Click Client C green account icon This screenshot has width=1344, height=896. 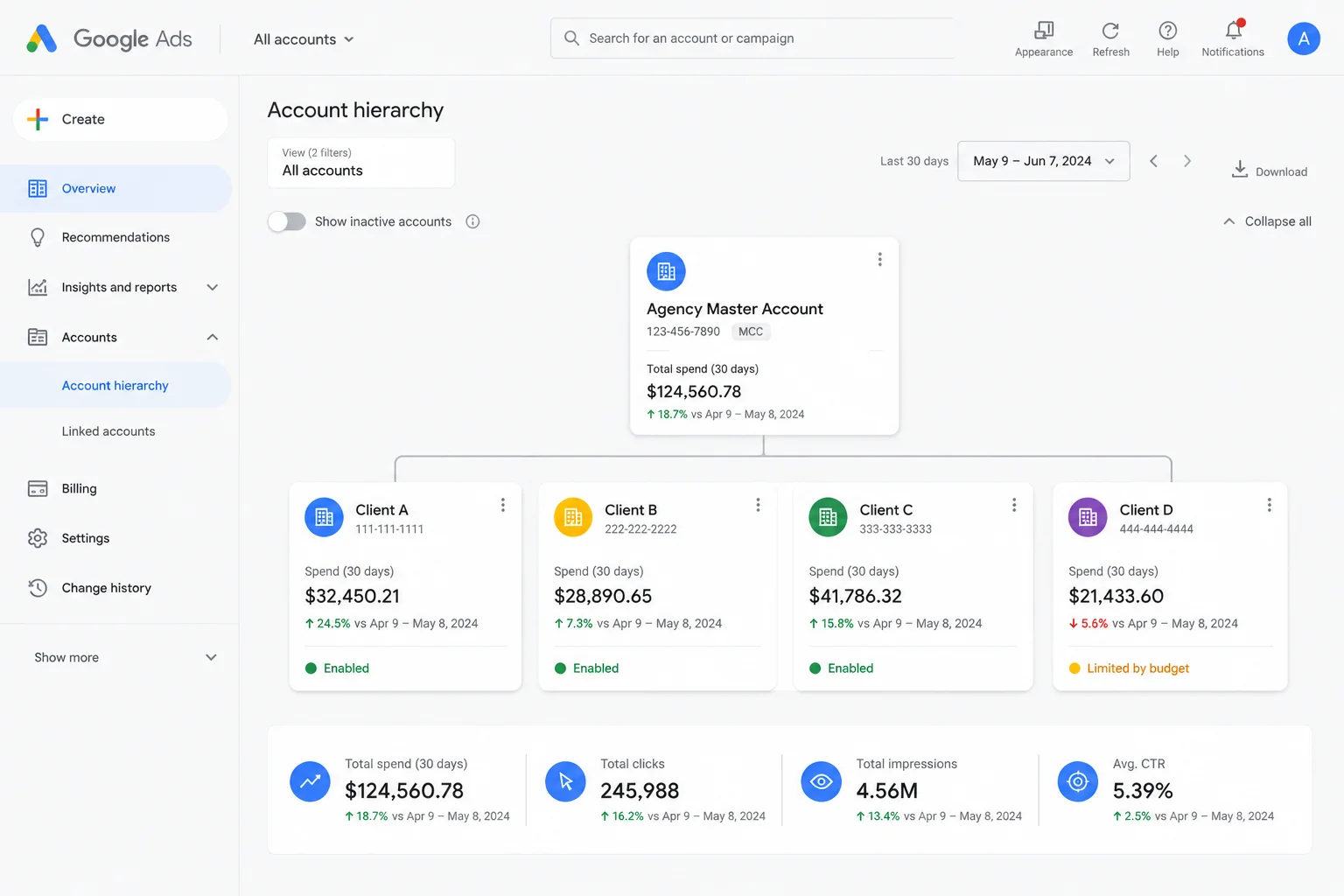pos(828,517)
